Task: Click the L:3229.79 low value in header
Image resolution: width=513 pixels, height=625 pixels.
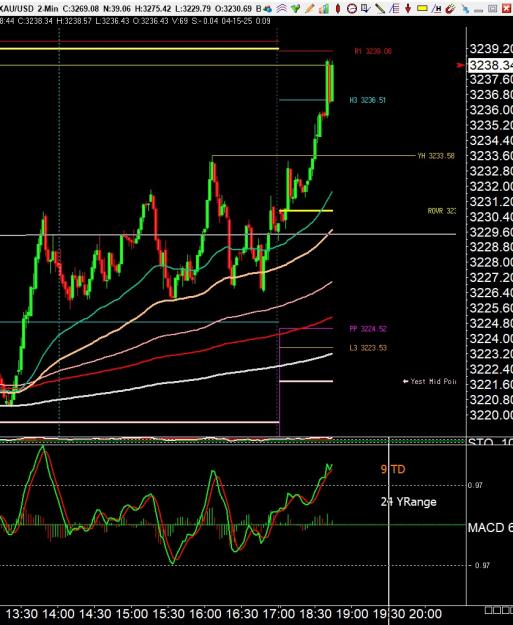Action: (193, 8)
